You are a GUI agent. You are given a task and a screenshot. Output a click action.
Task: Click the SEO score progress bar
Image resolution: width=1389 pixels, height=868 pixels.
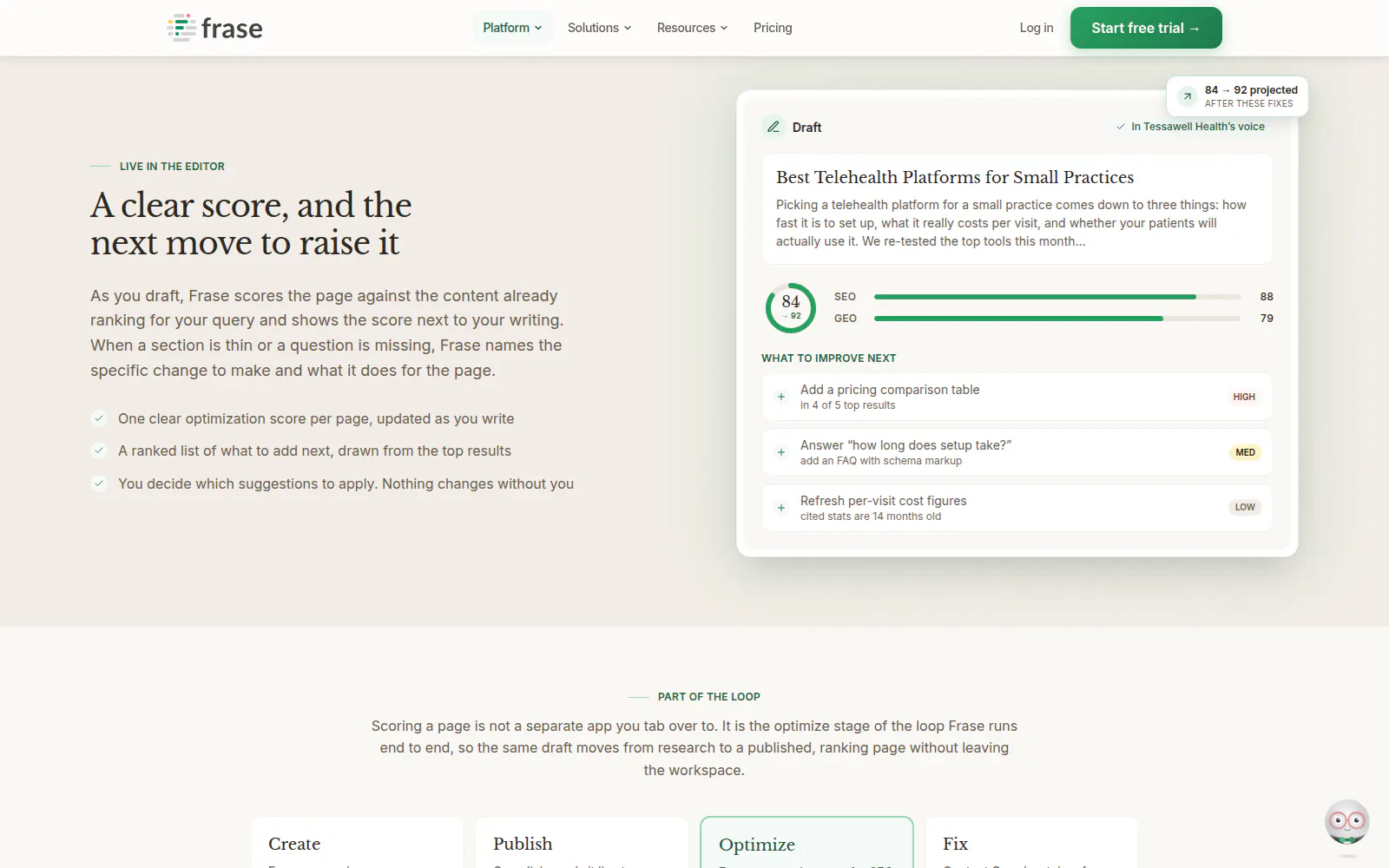1057,297
